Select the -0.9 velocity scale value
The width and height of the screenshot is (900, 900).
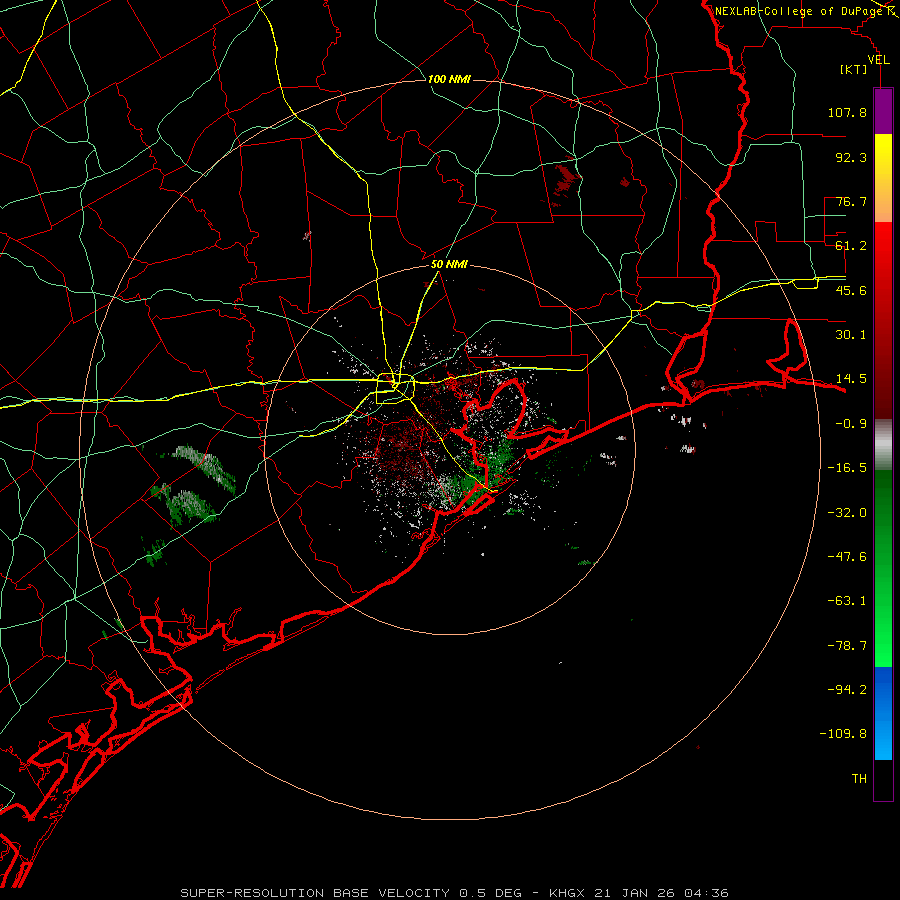click(x=851, y=424)
